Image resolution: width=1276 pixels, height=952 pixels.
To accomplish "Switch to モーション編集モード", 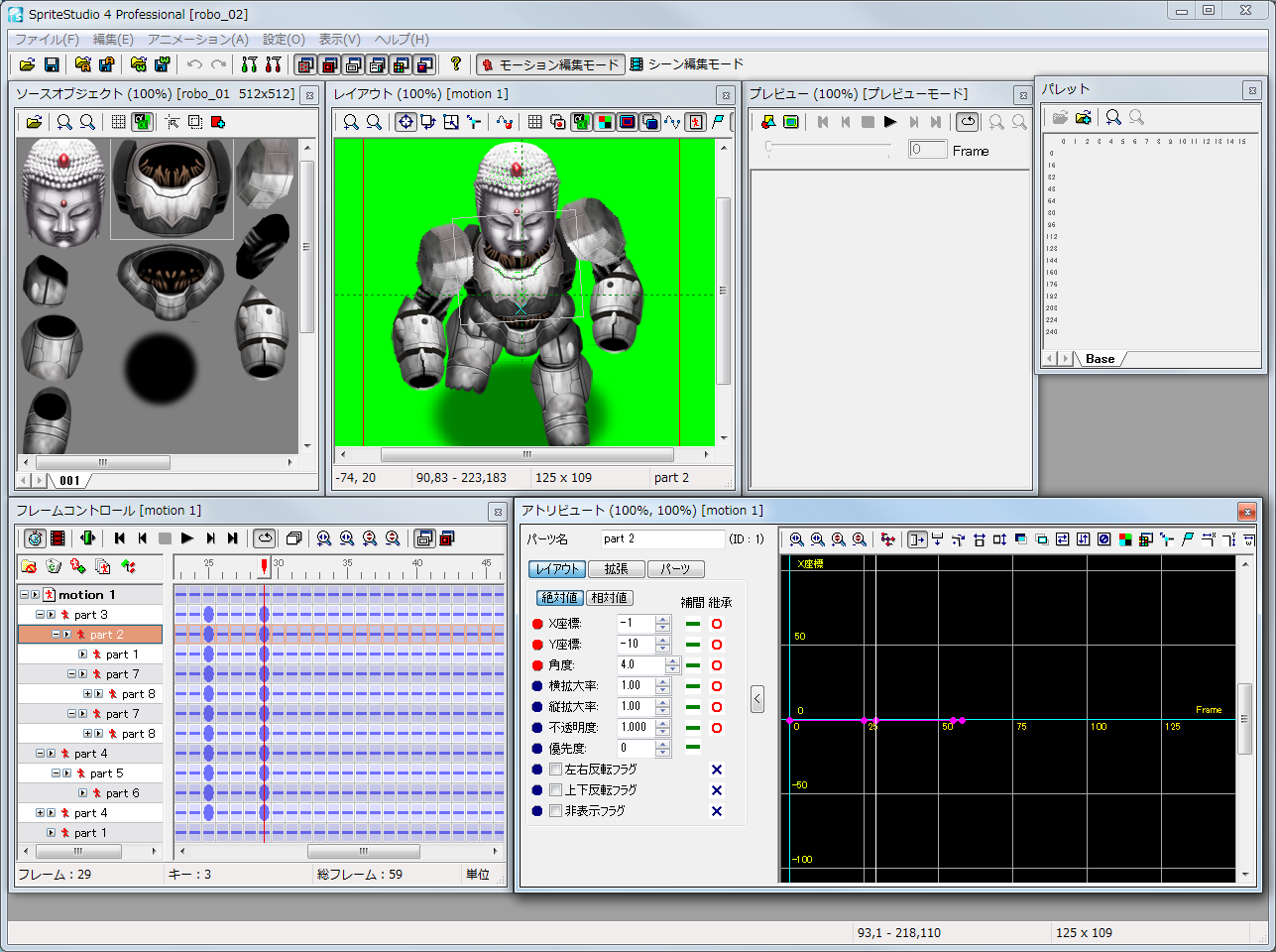I will pyautogui.click(x=551, y=64).
